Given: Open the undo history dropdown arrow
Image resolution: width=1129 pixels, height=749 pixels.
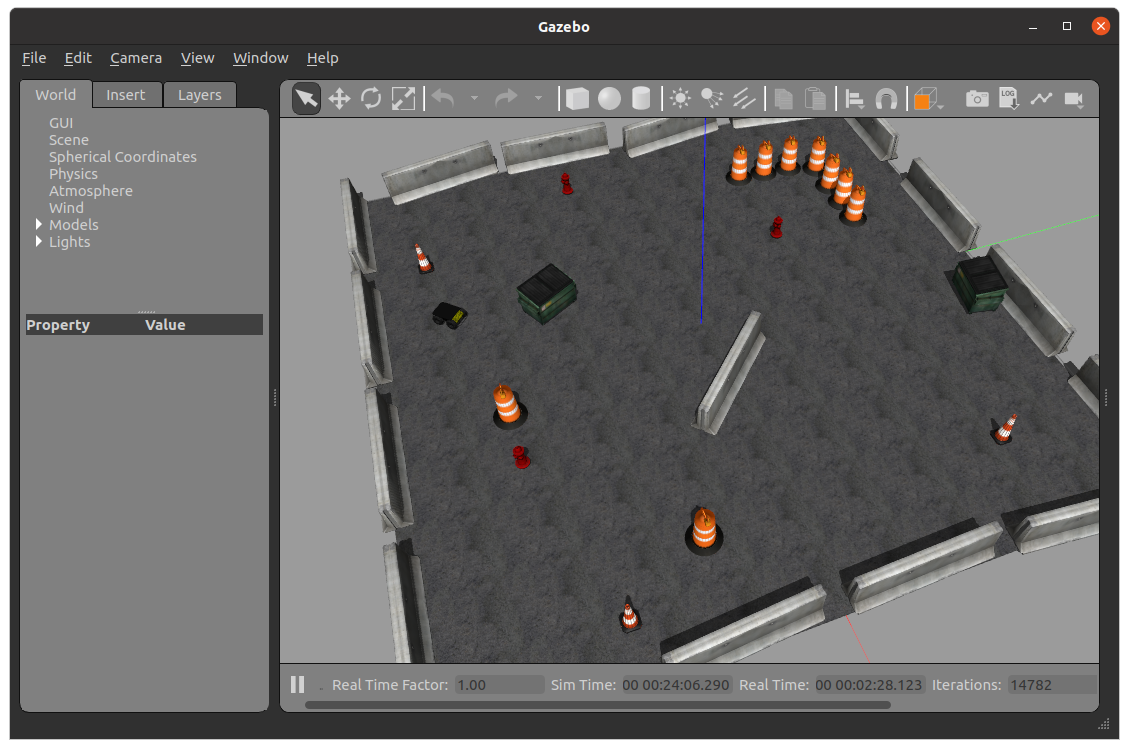Looking at the screenshot, I should (x=474, y=99).
